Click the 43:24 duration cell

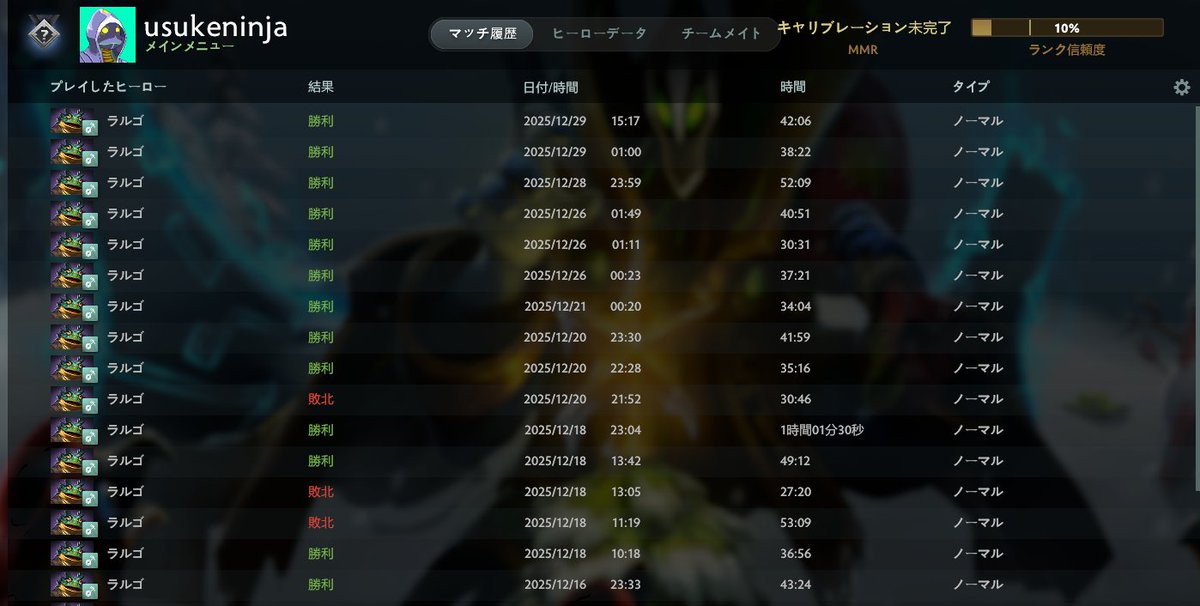(x=796, y=584)
